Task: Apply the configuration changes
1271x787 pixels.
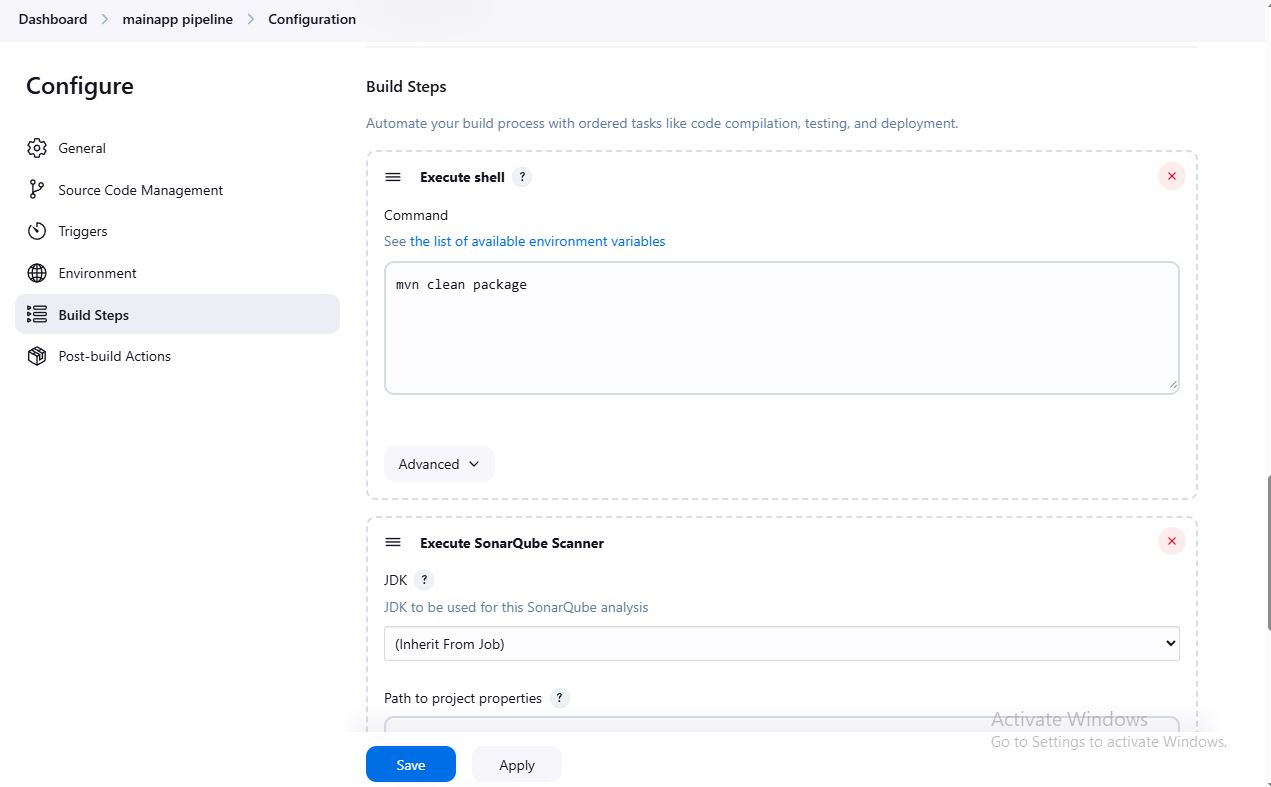Action: click(x=516, y=765)
